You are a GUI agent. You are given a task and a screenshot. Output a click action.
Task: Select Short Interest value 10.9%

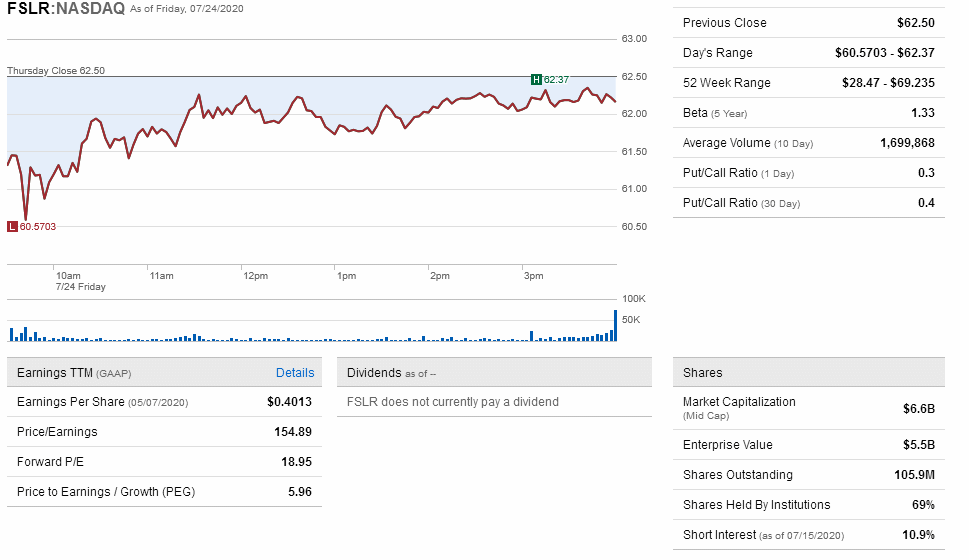(918, 535)
